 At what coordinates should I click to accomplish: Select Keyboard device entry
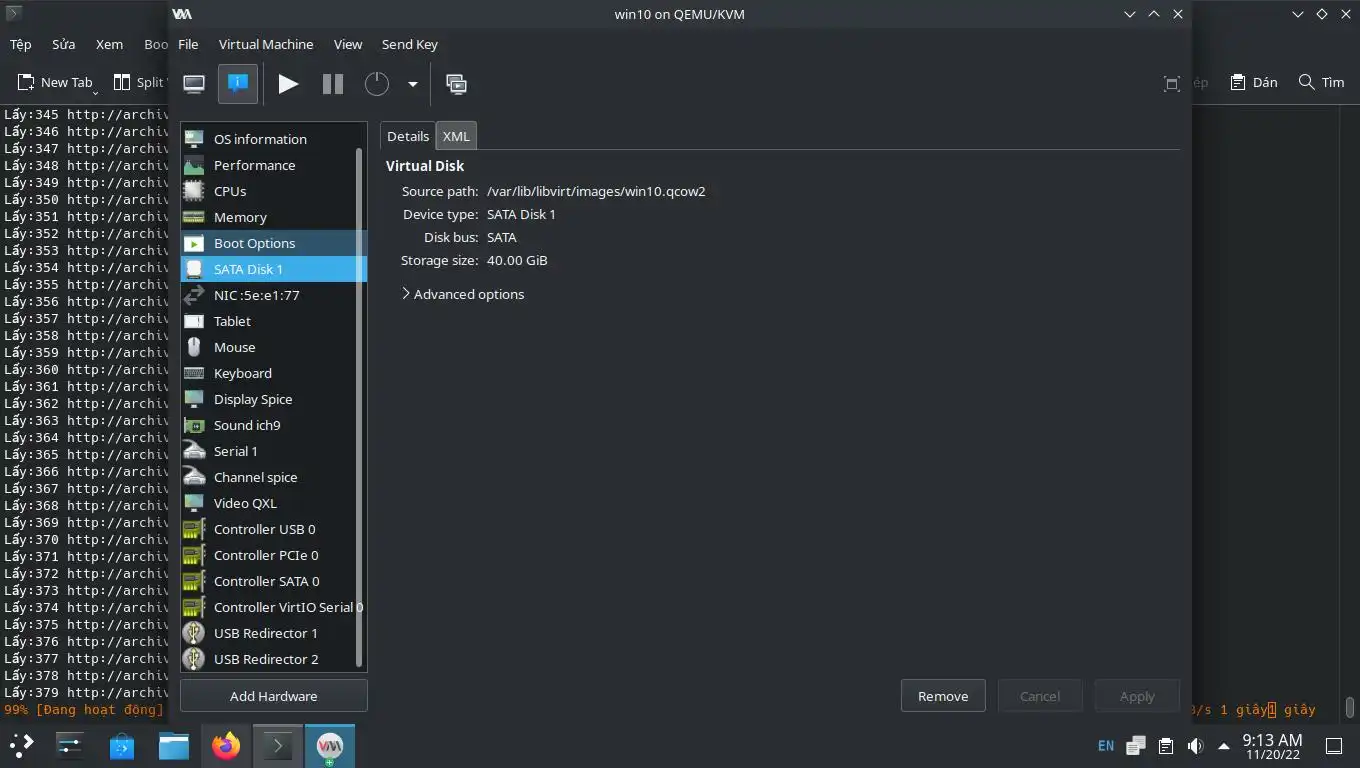pyautogui.click(x=273, y=373)
